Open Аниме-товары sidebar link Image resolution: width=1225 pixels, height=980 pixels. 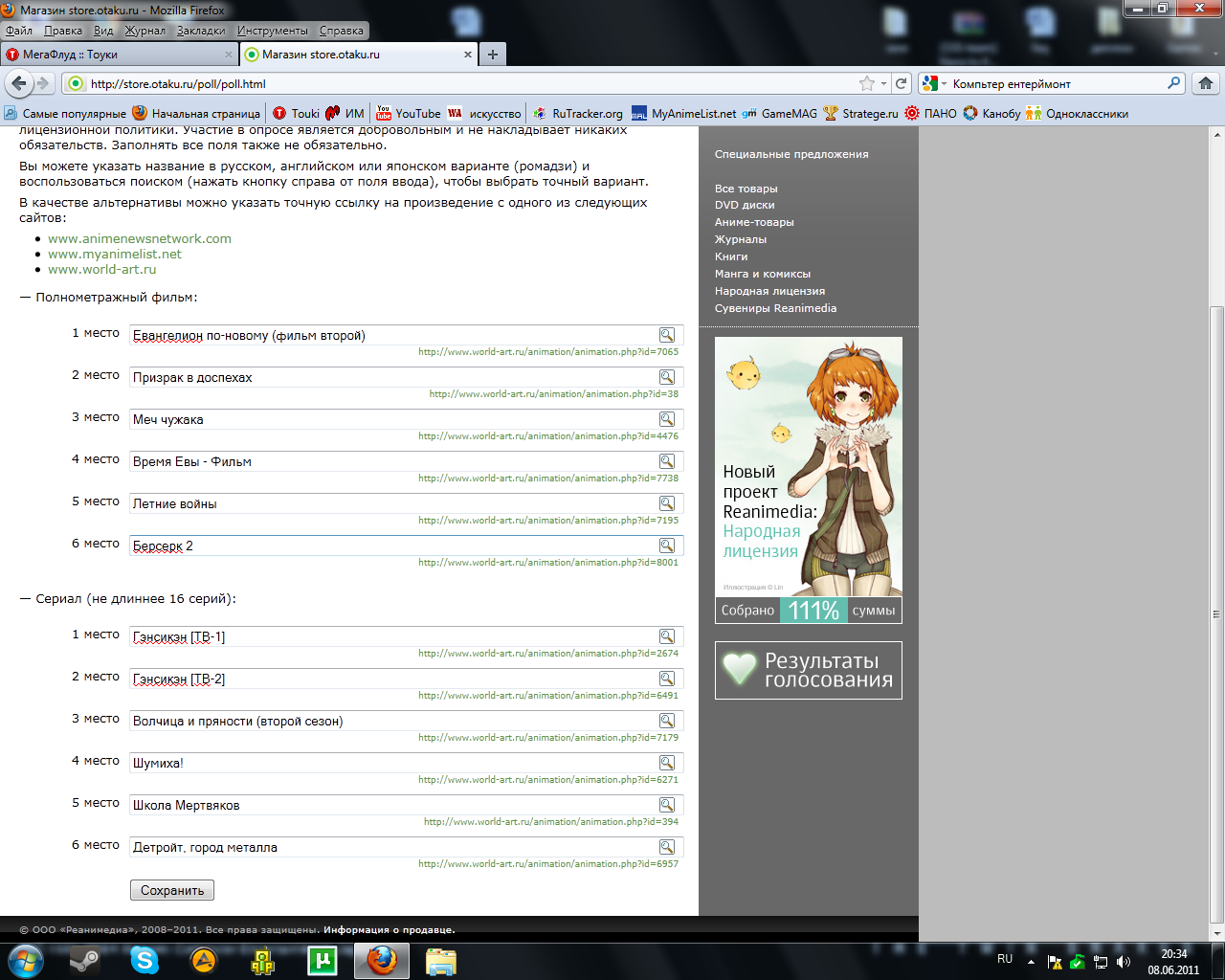(754, 222)
